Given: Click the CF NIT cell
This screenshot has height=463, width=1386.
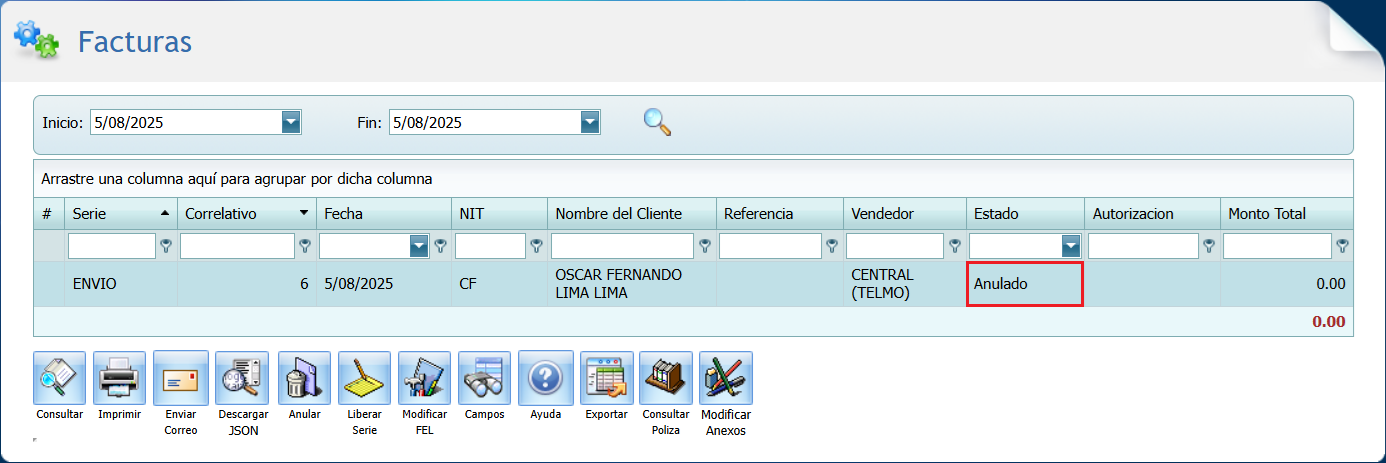Looking at the screenshot, I should coord(499,284).
